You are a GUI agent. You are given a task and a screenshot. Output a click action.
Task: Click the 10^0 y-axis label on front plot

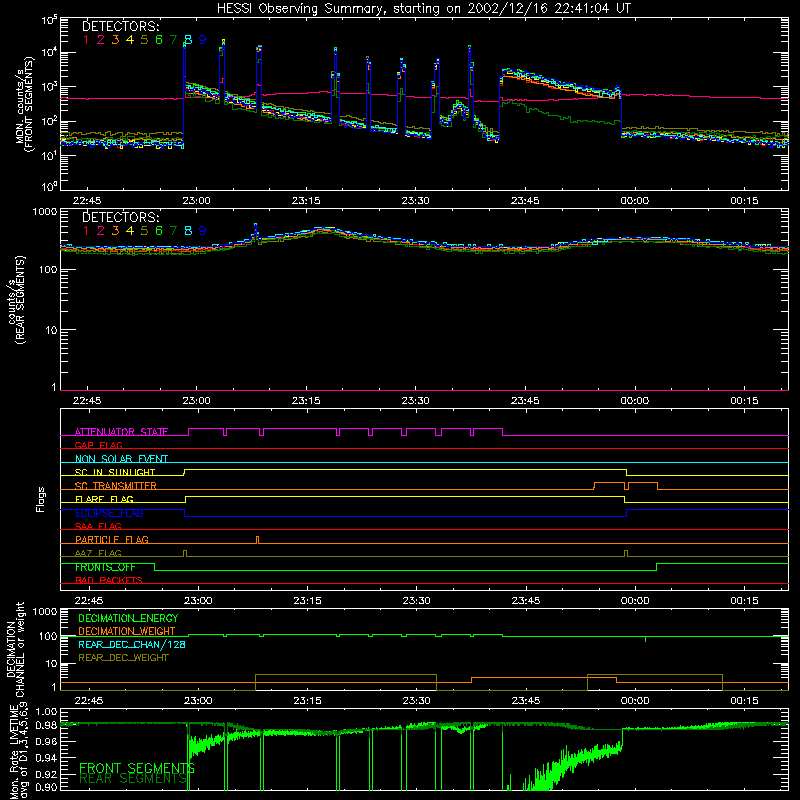48,187
